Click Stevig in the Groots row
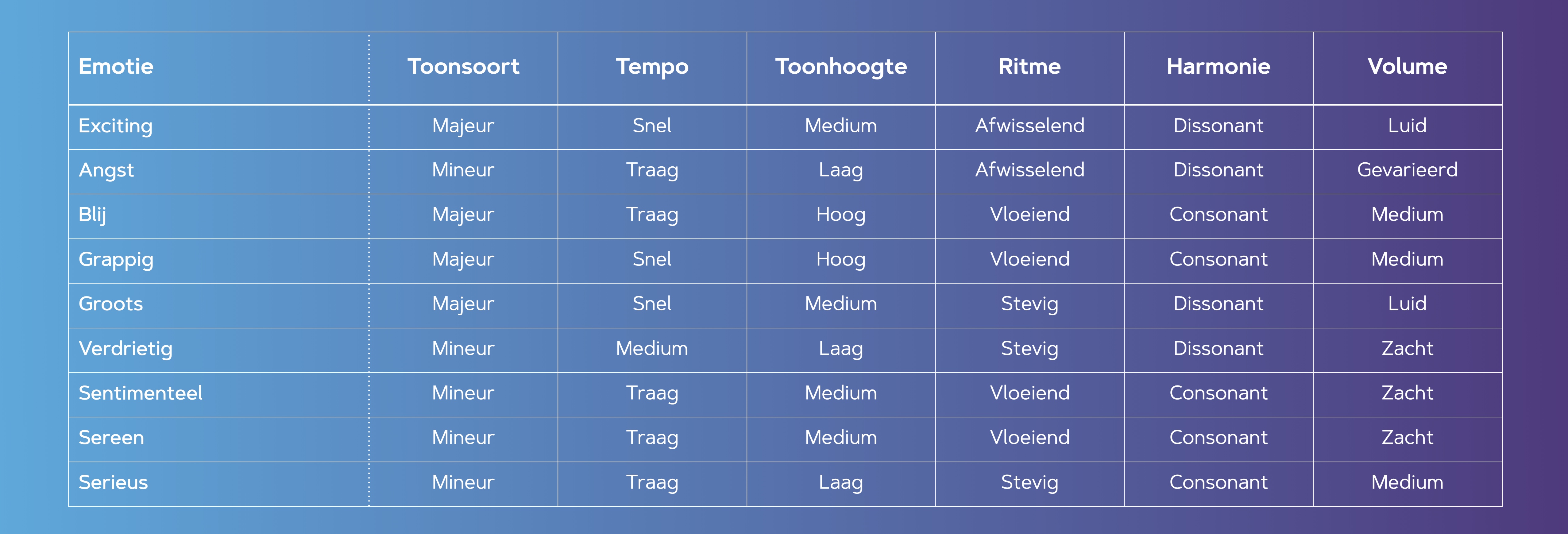 click(x=1029, y=304)
